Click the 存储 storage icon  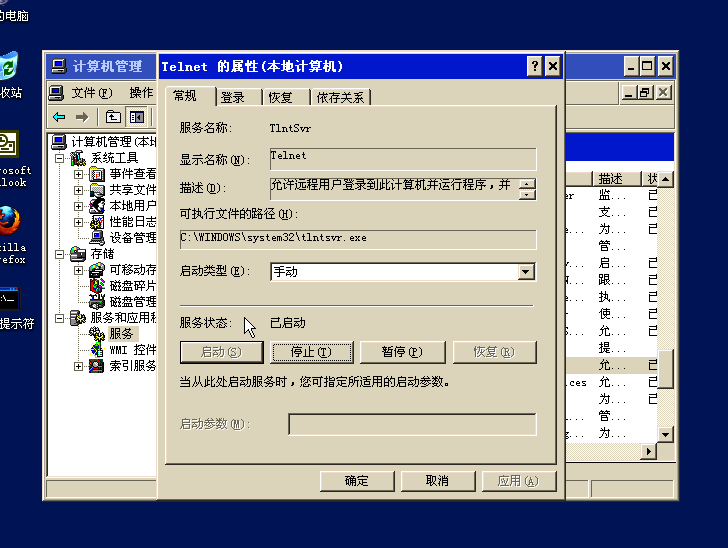coord(78,254)
